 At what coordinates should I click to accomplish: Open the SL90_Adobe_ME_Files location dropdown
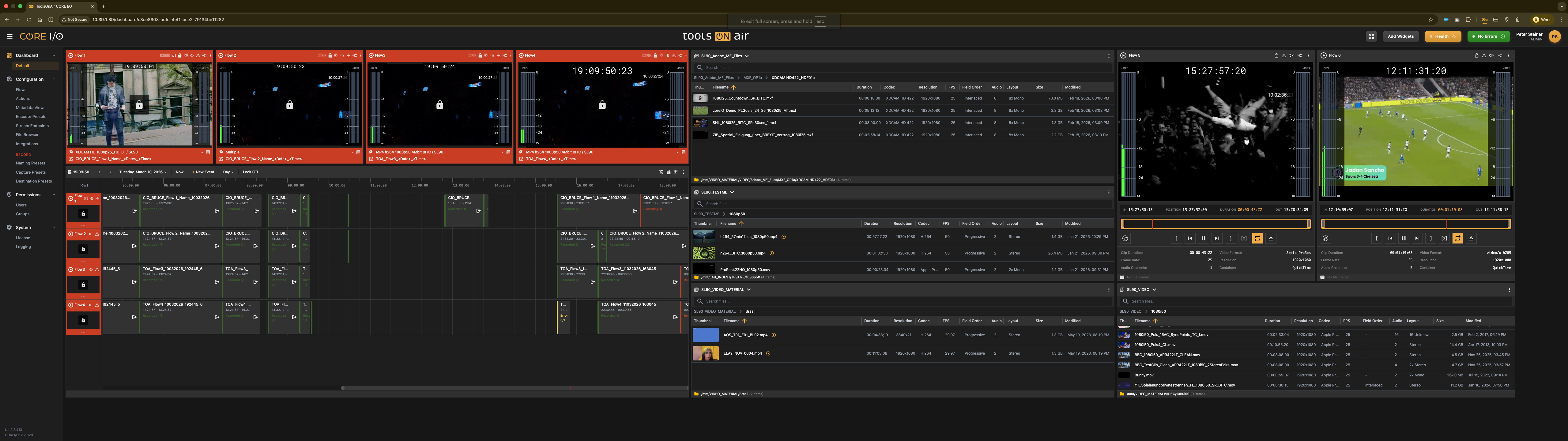tap(724, 55)
